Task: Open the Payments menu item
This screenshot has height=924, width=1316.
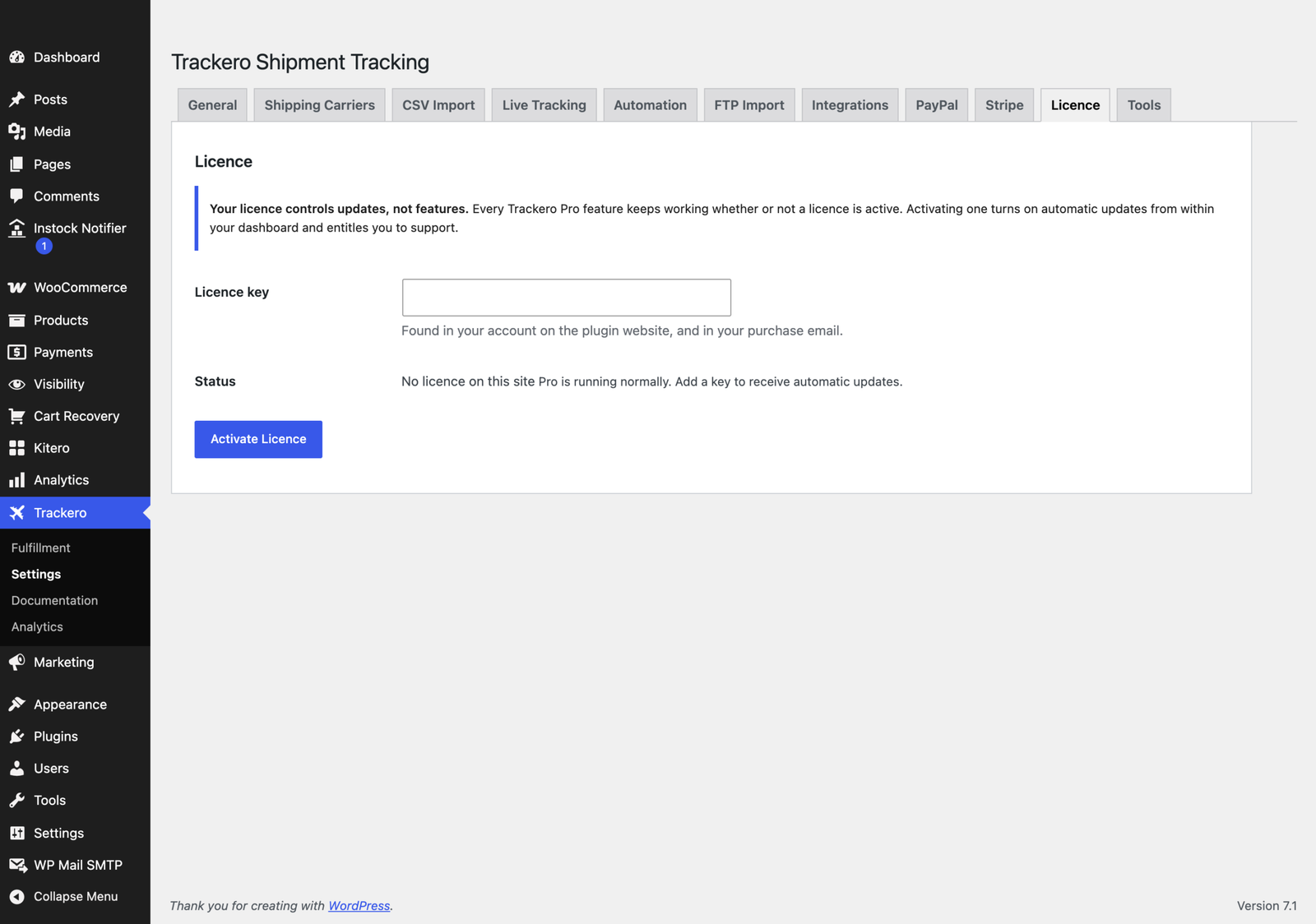Action: [x=75, y=353]
